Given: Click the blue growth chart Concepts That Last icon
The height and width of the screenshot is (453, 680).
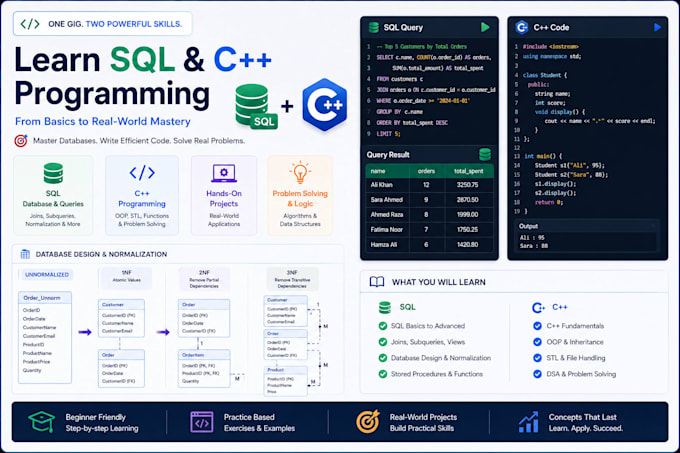Looking at the screenshot, I should click(529, 422).
